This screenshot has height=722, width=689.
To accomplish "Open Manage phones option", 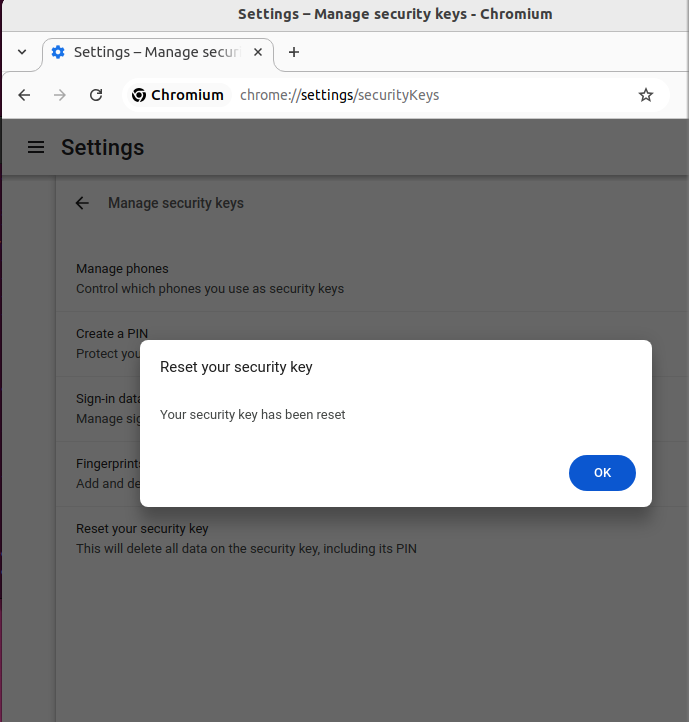I will [x=372, y=279].
